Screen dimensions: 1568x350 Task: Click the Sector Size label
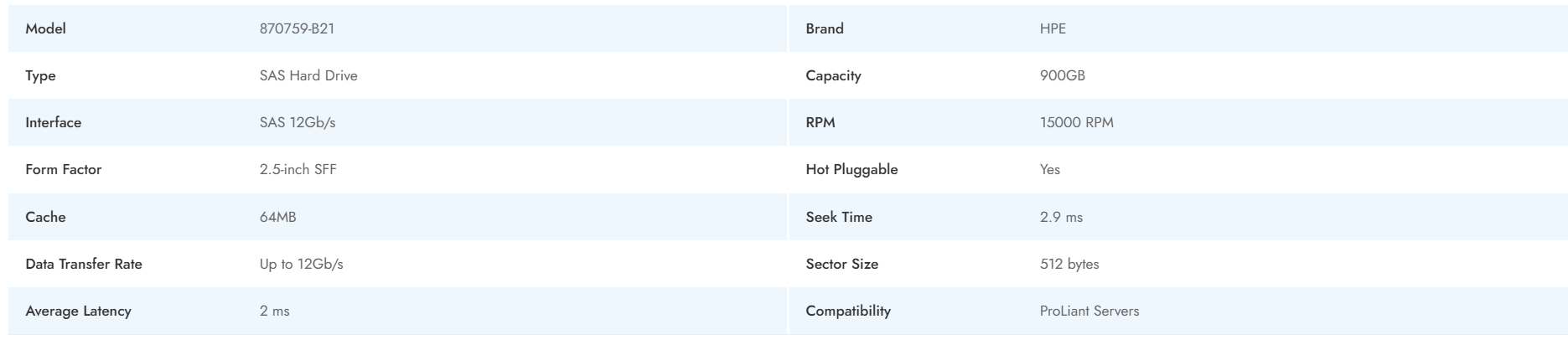[x=841, y=264]
